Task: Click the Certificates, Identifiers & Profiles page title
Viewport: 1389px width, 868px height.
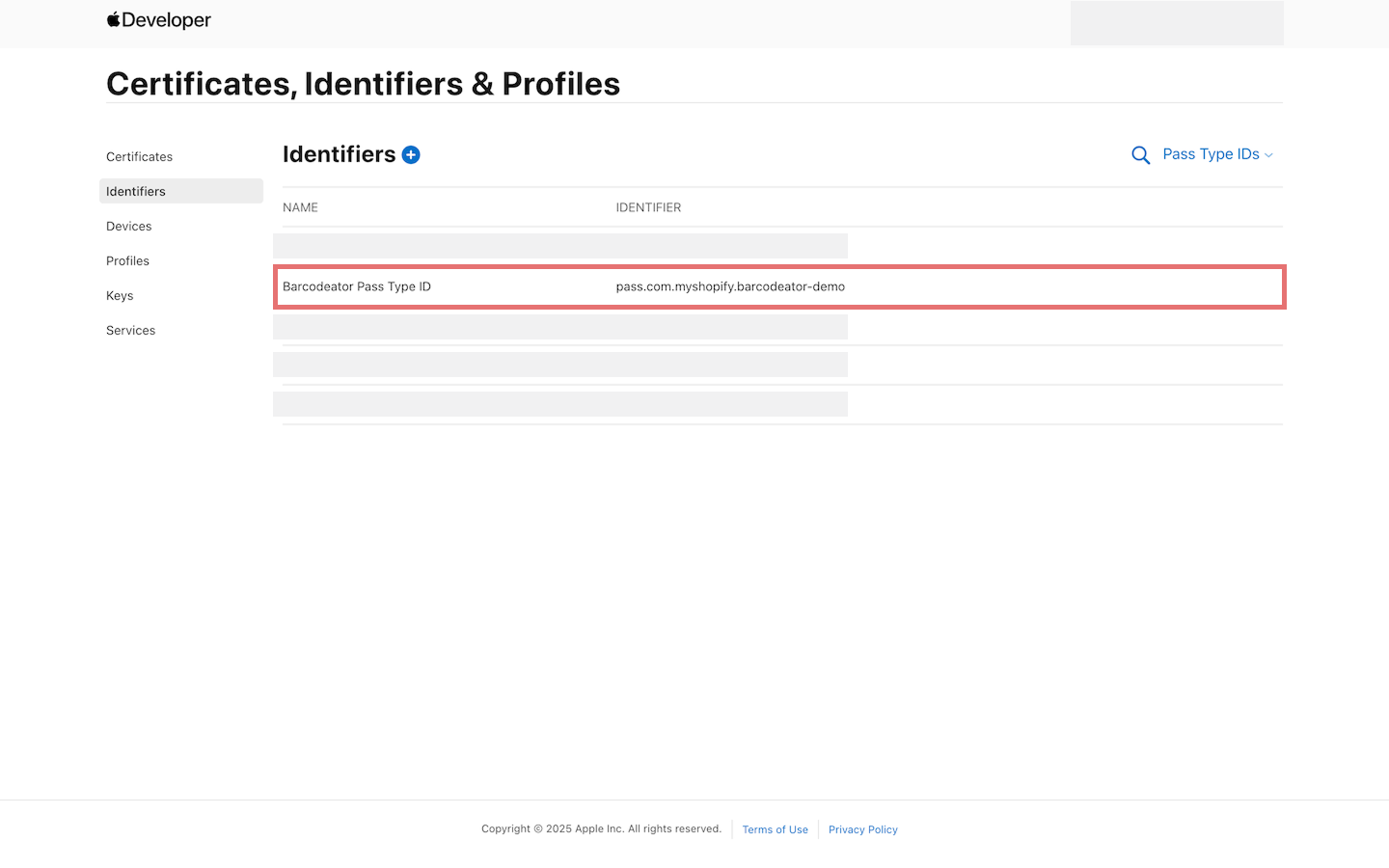Action: coord(364,84)
